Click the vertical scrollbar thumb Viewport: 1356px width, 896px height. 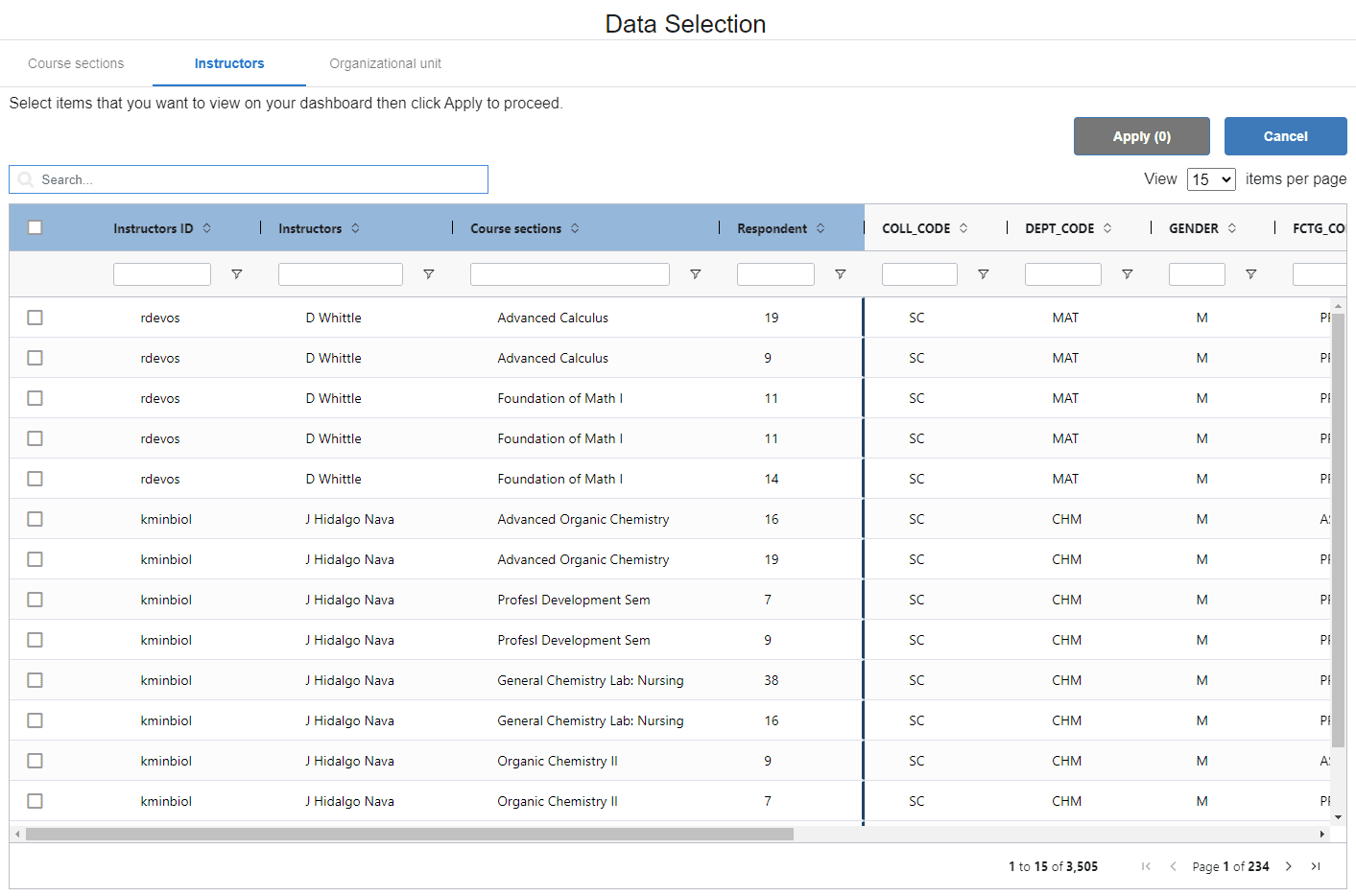[x=1338, y=530]
